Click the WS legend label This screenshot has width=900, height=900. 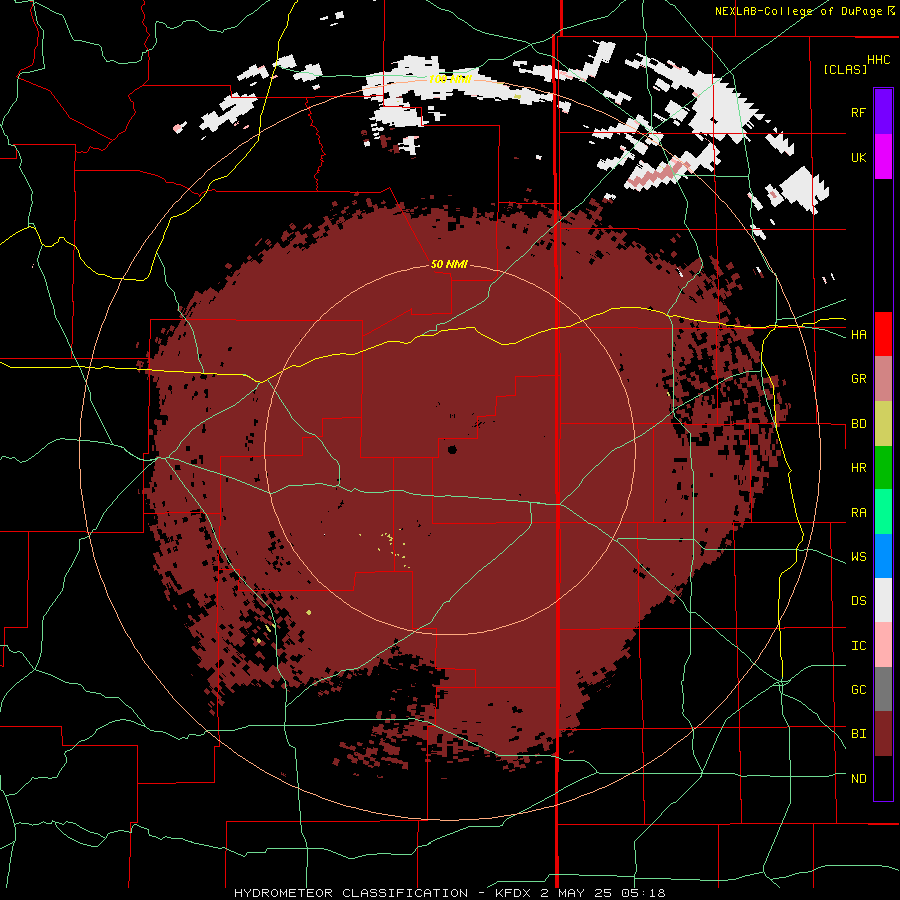pos(858,556)
